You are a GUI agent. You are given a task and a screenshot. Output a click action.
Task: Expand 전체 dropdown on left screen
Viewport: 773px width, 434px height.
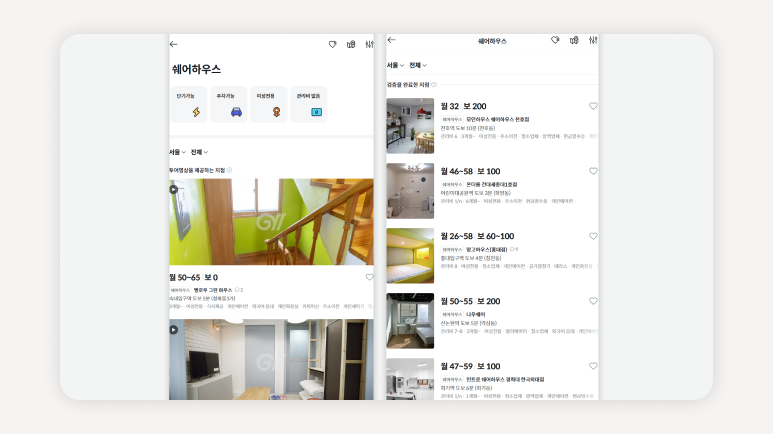click(199, 152)
